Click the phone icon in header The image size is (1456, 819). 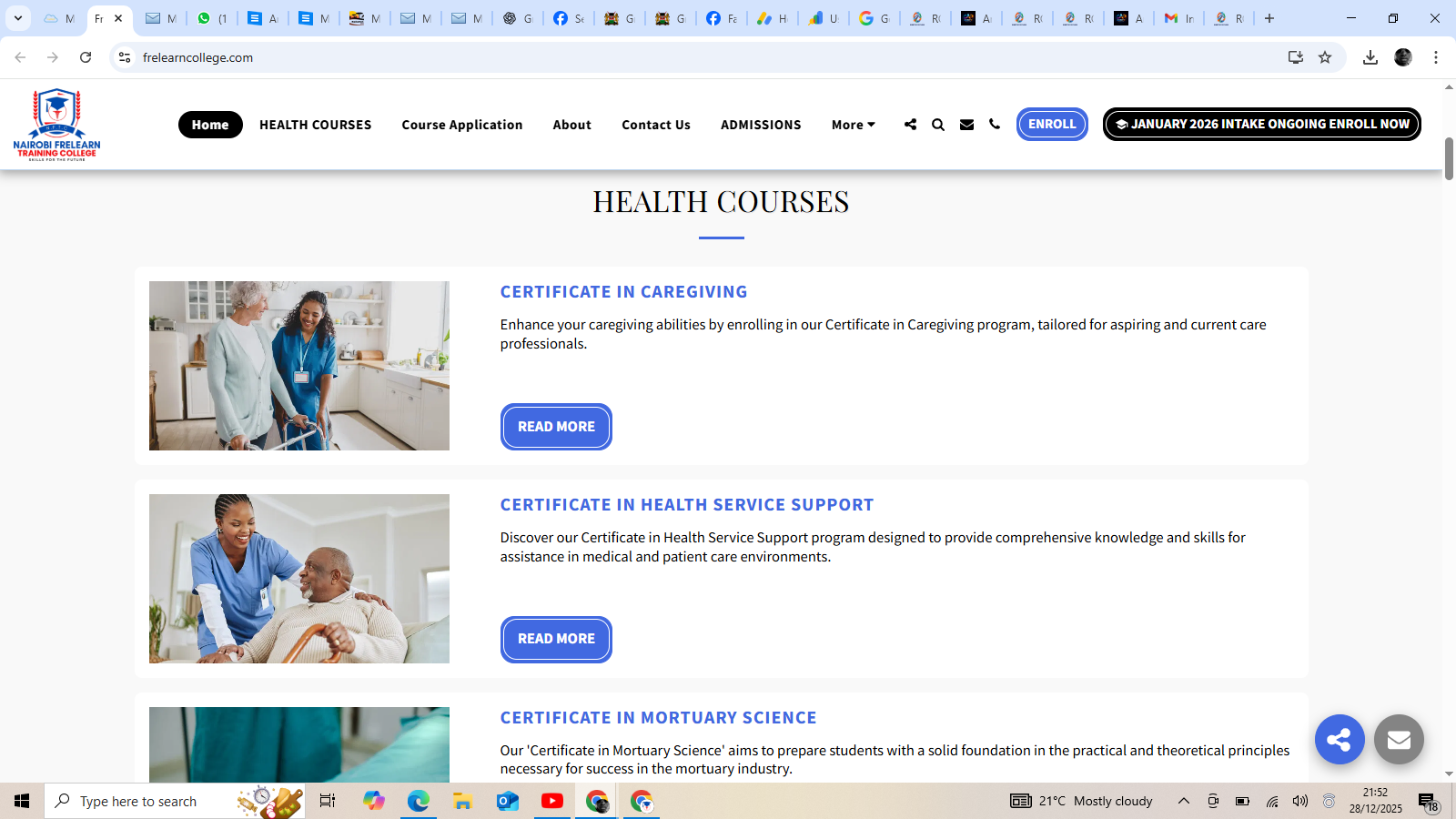tap(995, 125)
